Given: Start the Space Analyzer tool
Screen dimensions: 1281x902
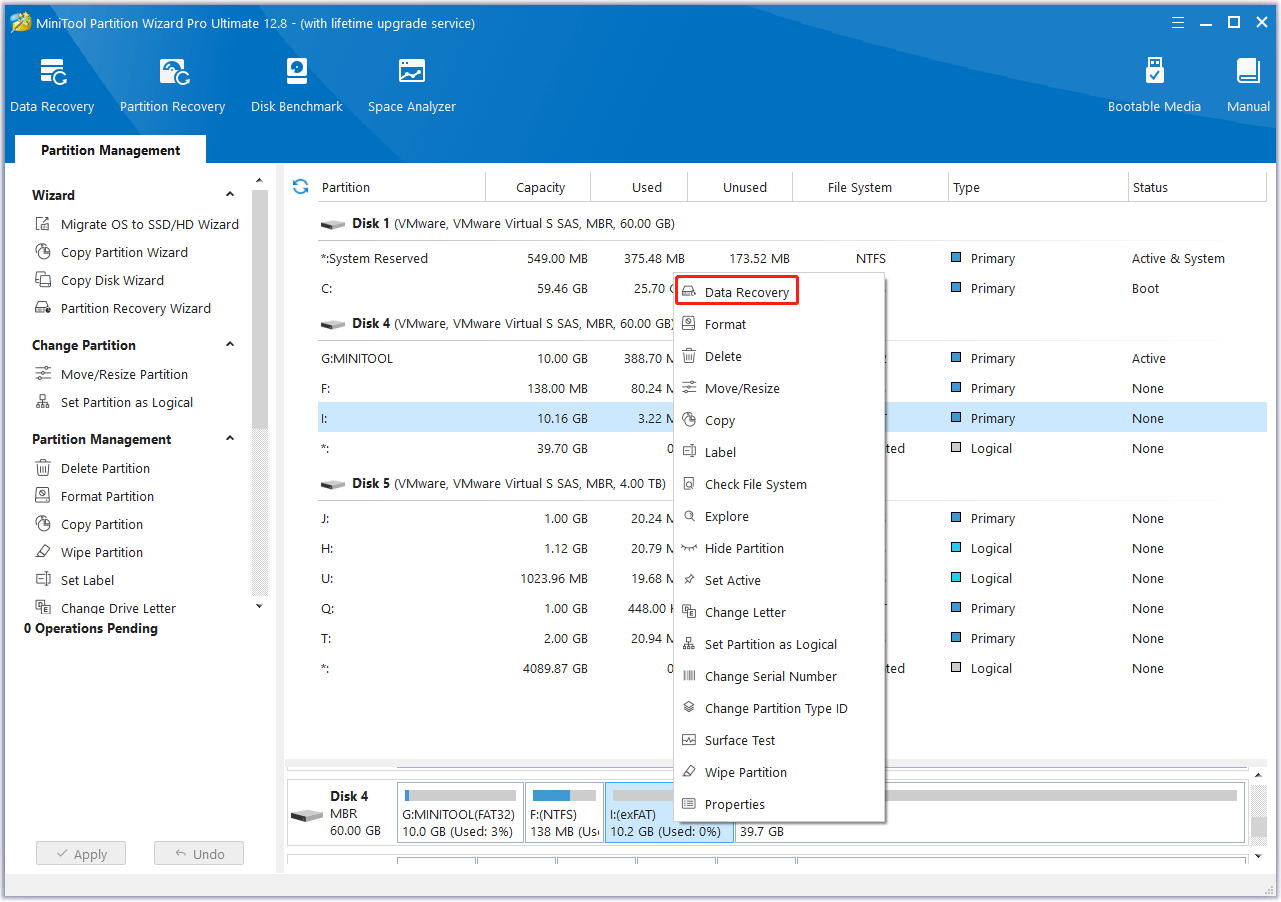Looking at the screenshot, I should 412,86.
